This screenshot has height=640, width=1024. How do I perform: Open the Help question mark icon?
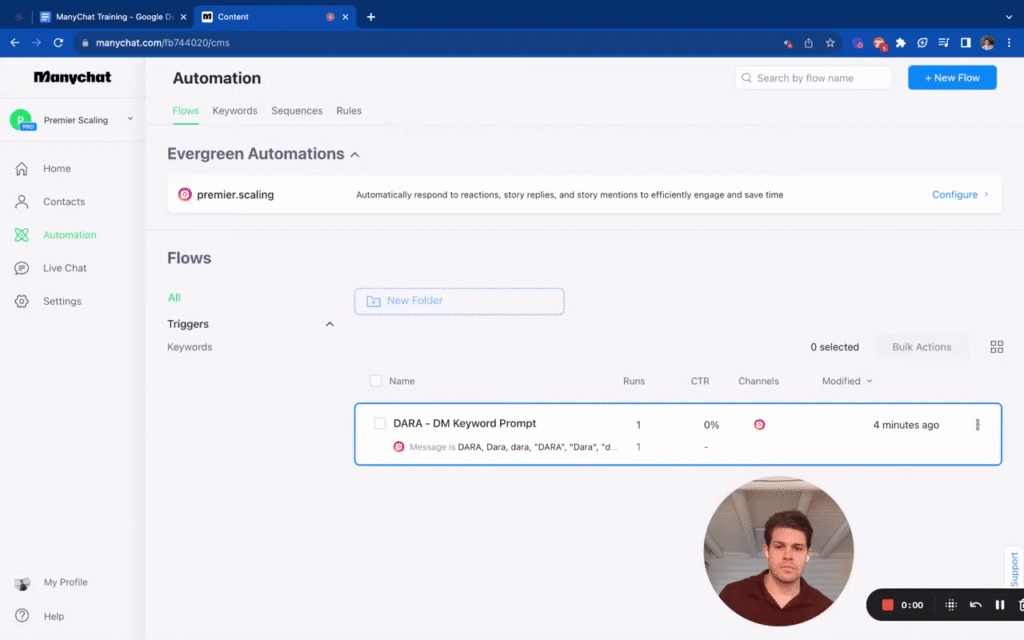(22, 616)
